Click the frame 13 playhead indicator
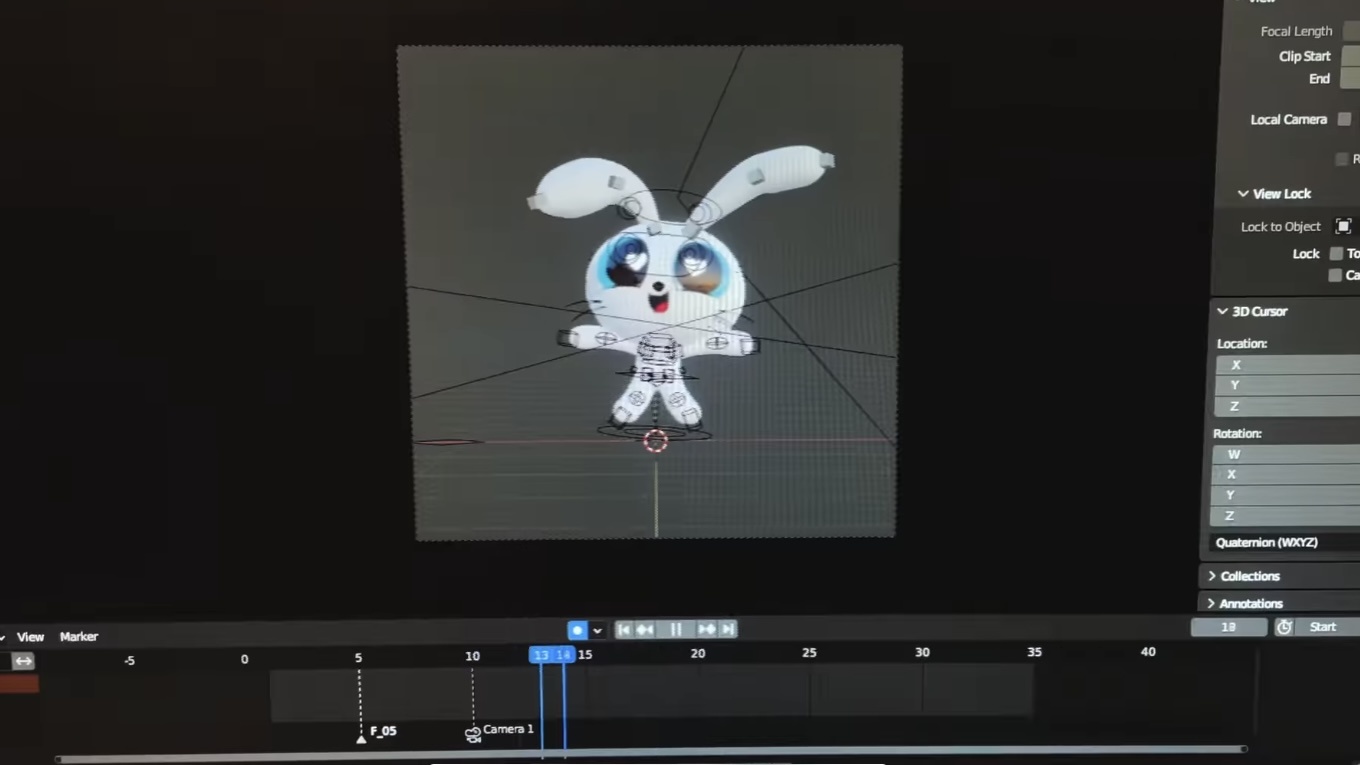1360x765 pixels. click(x=540, y=655)
